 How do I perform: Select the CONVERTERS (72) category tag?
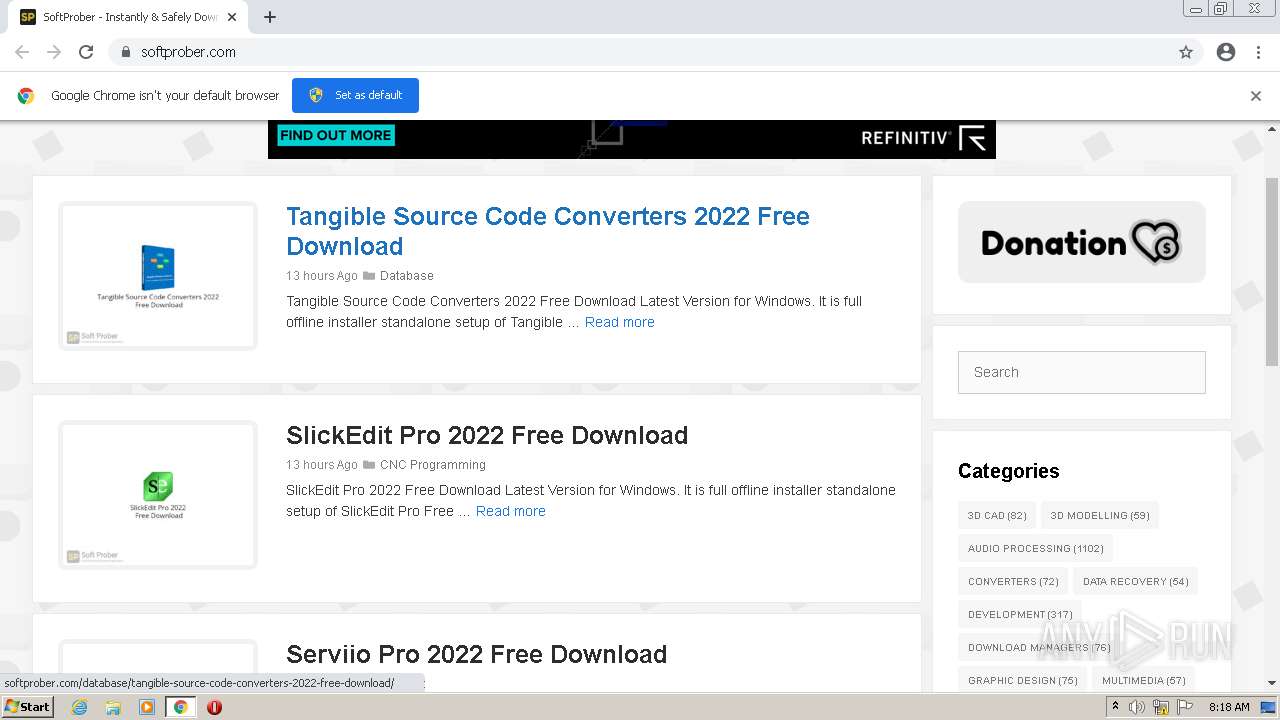(x=1013, y=581)
